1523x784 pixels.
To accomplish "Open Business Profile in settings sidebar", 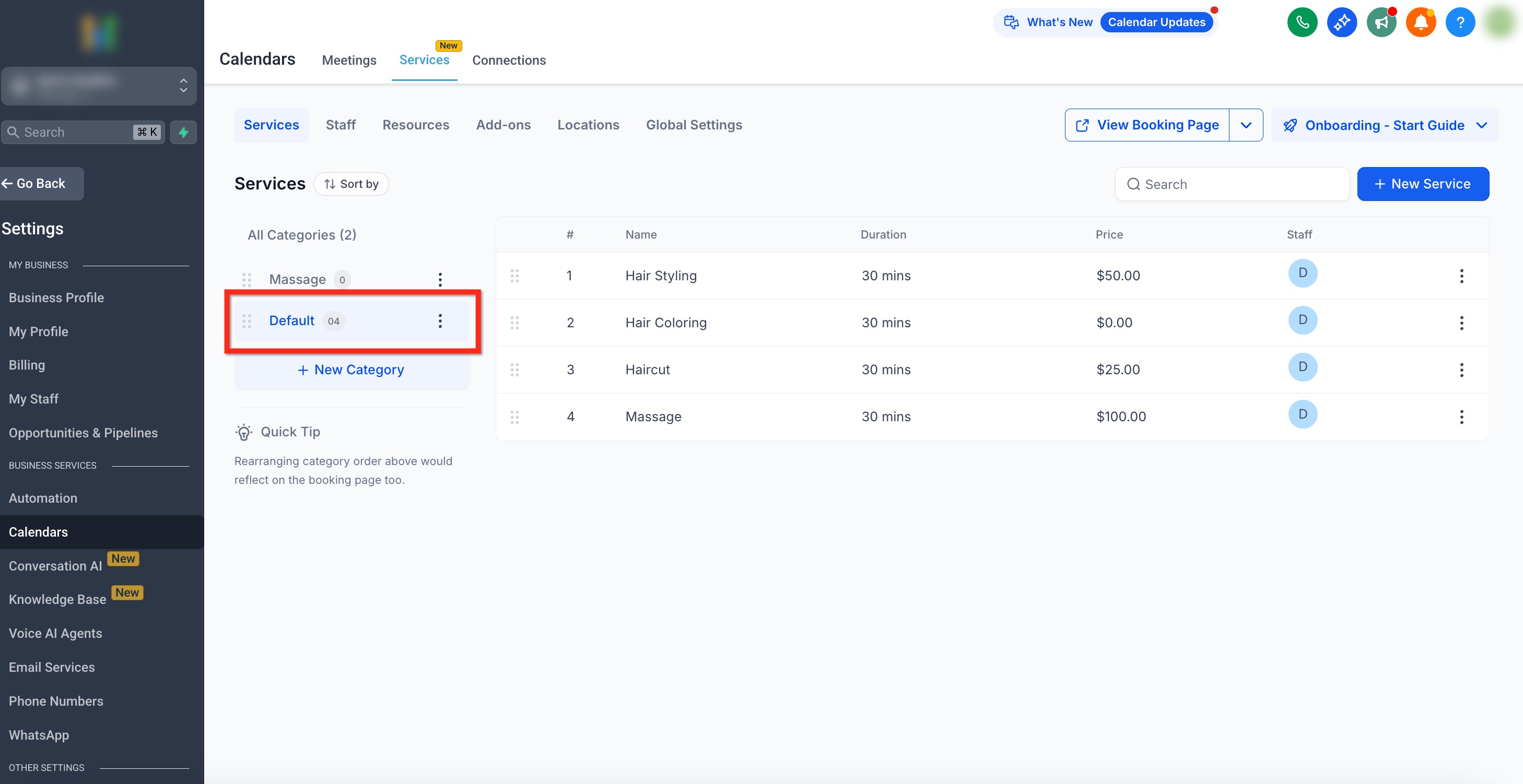I will 56,298.
